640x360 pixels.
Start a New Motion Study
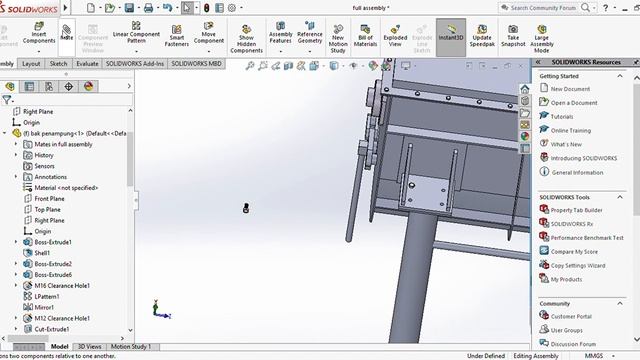click(x=338, y=39)
